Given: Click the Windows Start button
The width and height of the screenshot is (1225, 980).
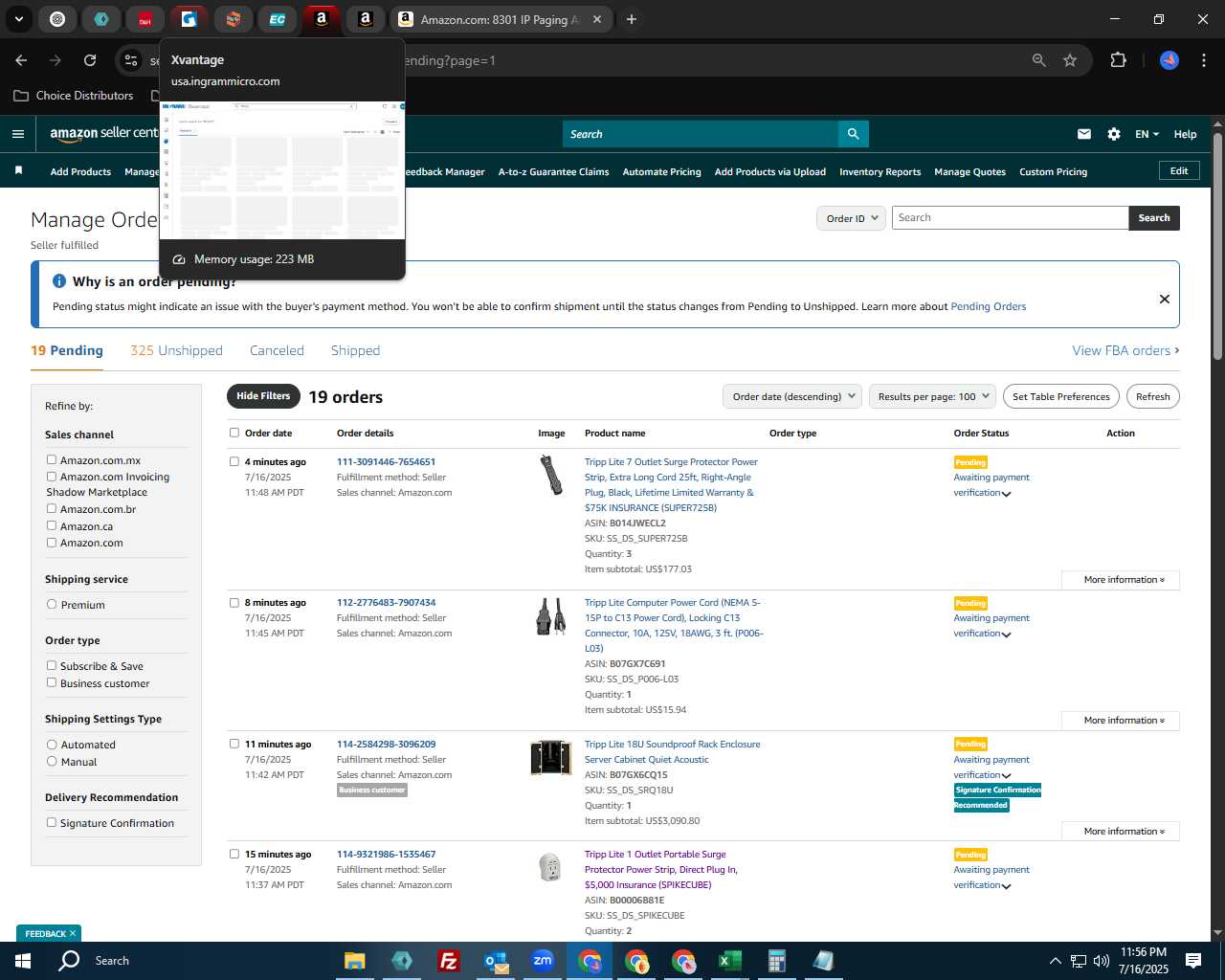Looking at the screenshot, I should pyautogui.click(x=22, y=961).
